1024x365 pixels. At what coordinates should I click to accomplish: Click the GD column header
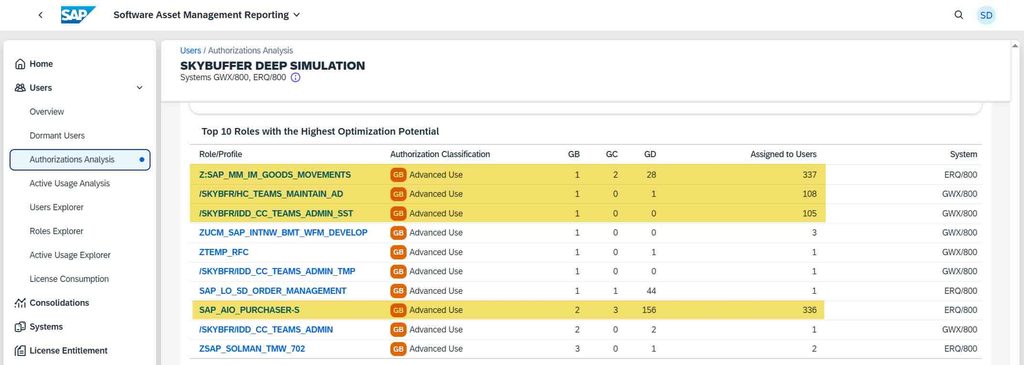point(650,155)
